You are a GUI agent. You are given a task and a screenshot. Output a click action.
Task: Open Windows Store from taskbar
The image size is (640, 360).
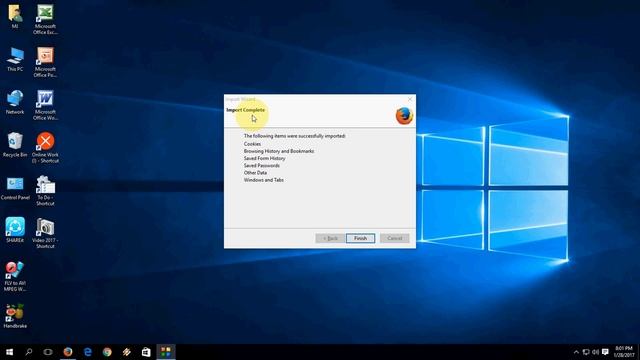tap(146, 352)
